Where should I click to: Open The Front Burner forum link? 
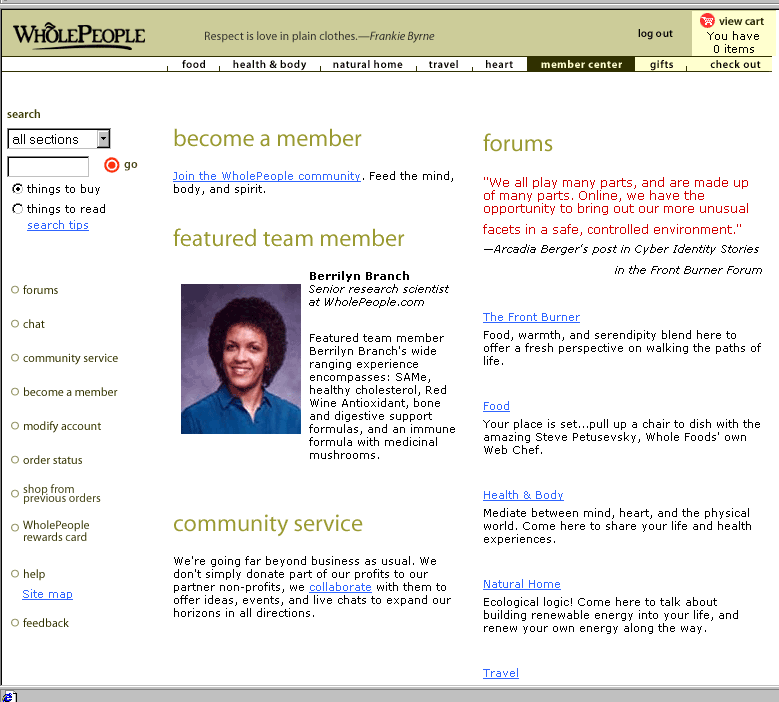(x=531, y=317)
